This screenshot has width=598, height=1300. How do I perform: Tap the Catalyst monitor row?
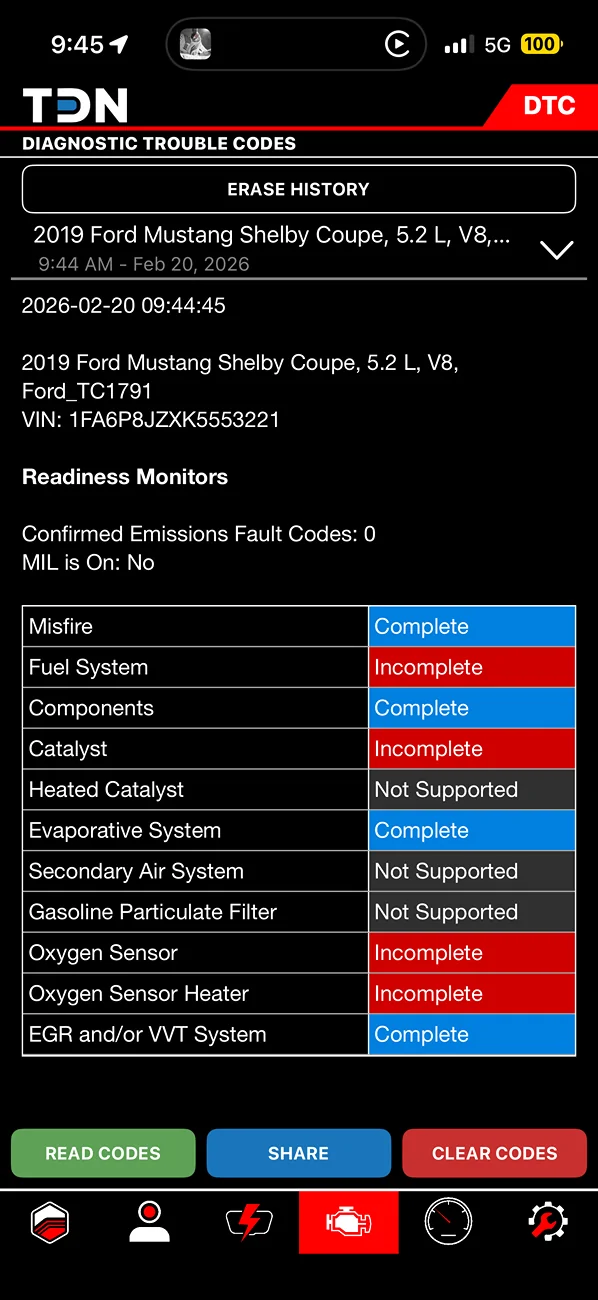[299, 749]
